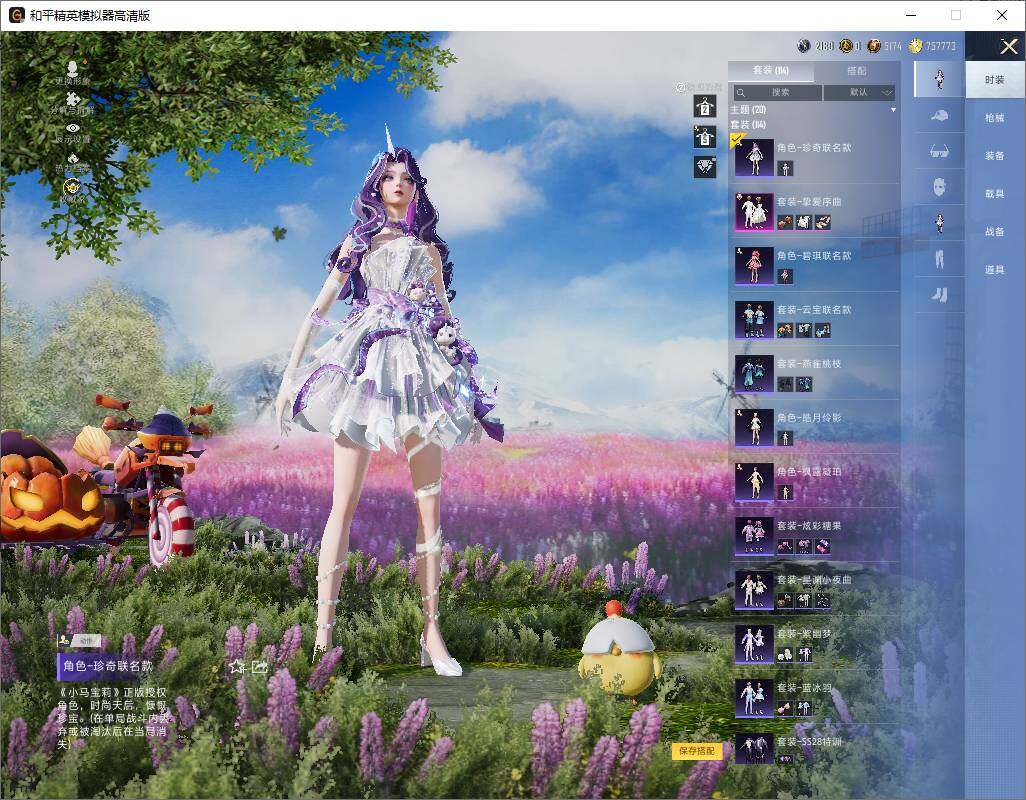Click third item icon under 套装-炫彩糖果
The height and width of the screenshot is (800, 1026).
(823, 546)
